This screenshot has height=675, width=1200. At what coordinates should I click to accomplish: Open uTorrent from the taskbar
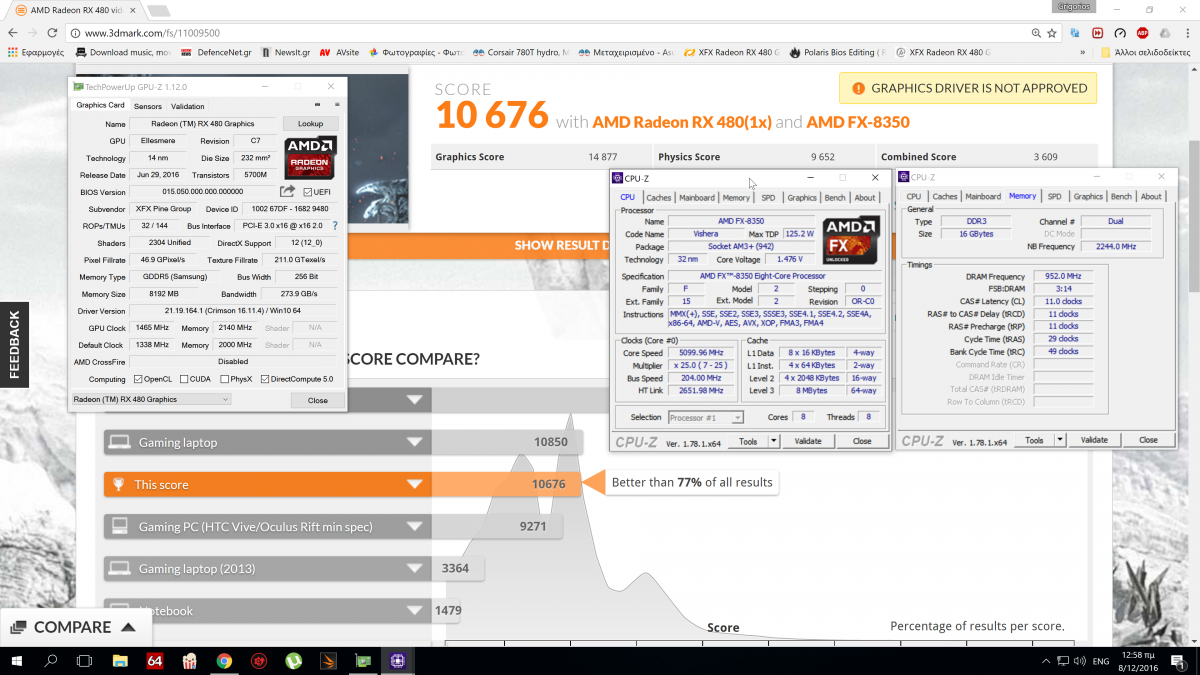coord(294,661)
